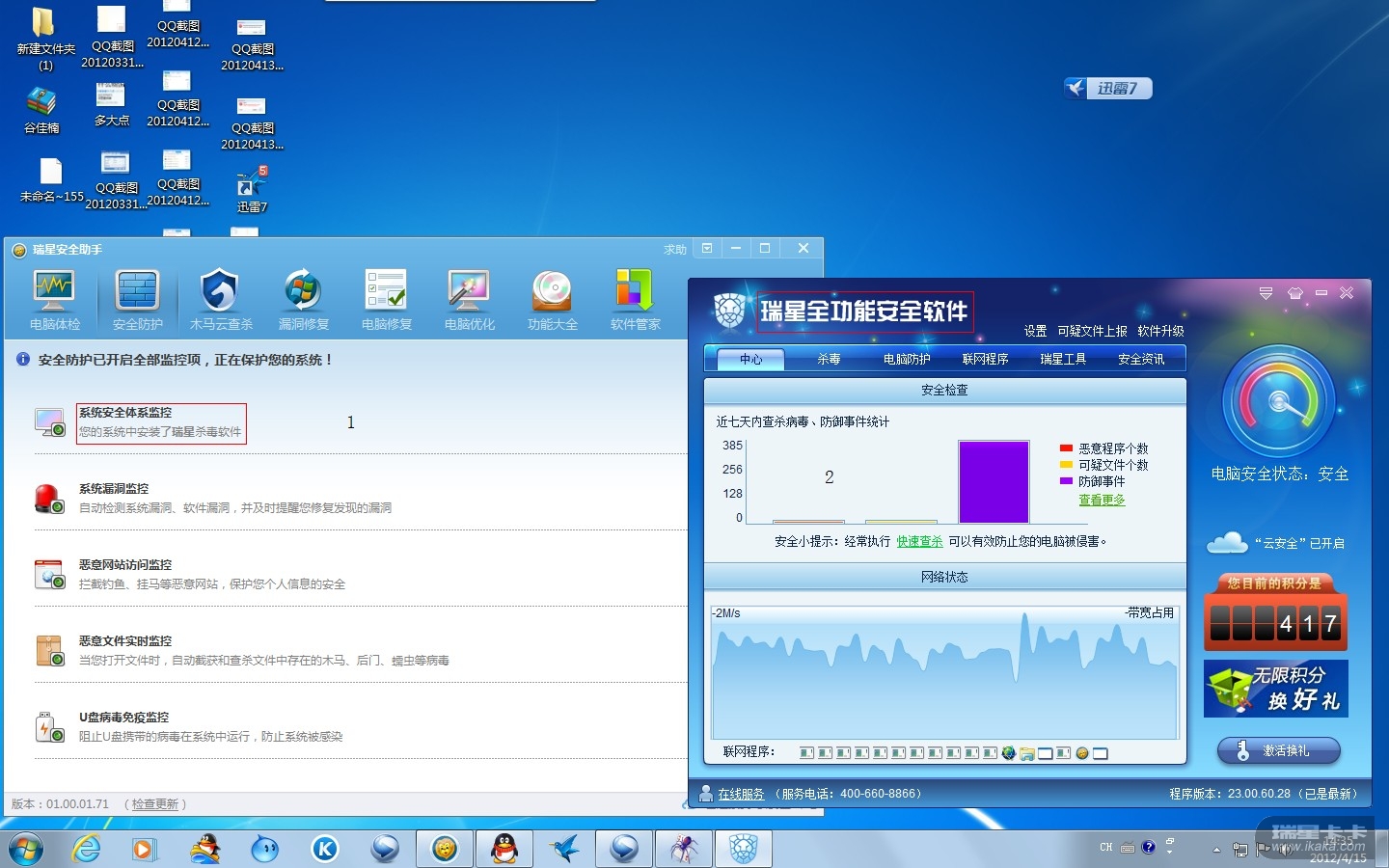Click the purple bar in the statistics chart
Screen dimensions: 1389x868
994,482
